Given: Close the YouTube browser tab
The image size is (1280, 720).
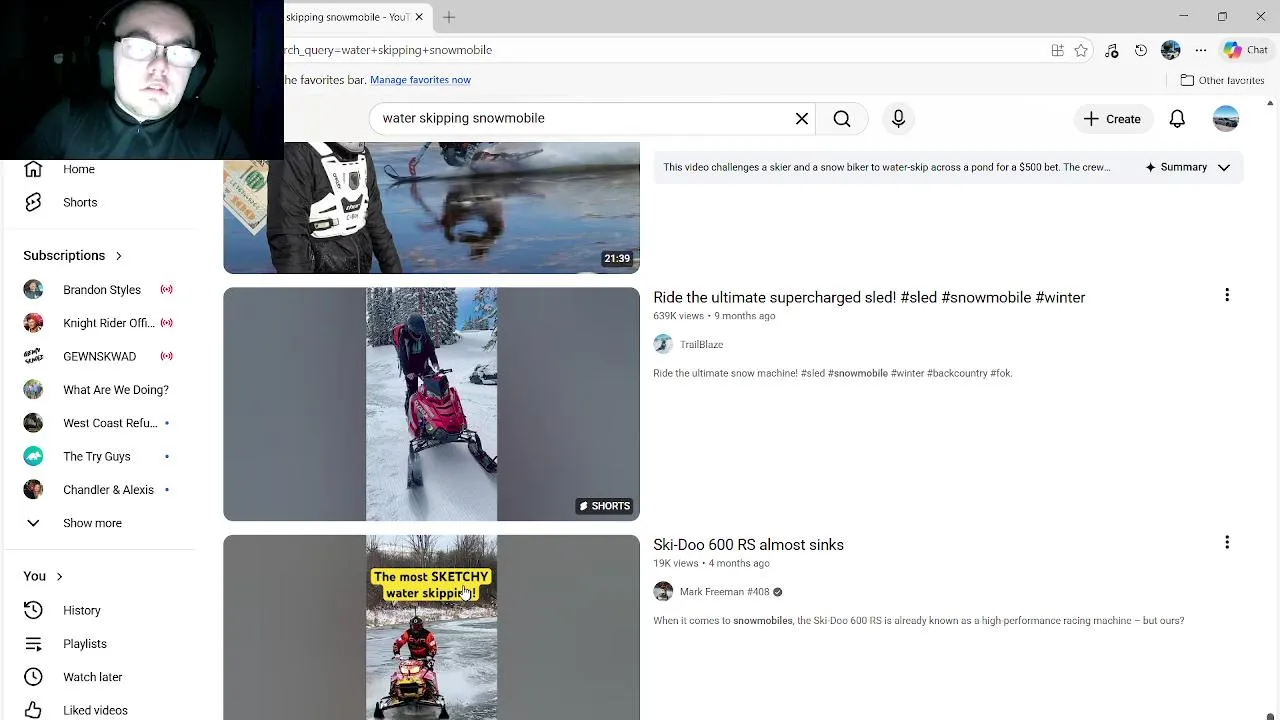Looking at the screenshot, I should click(419, 17).
